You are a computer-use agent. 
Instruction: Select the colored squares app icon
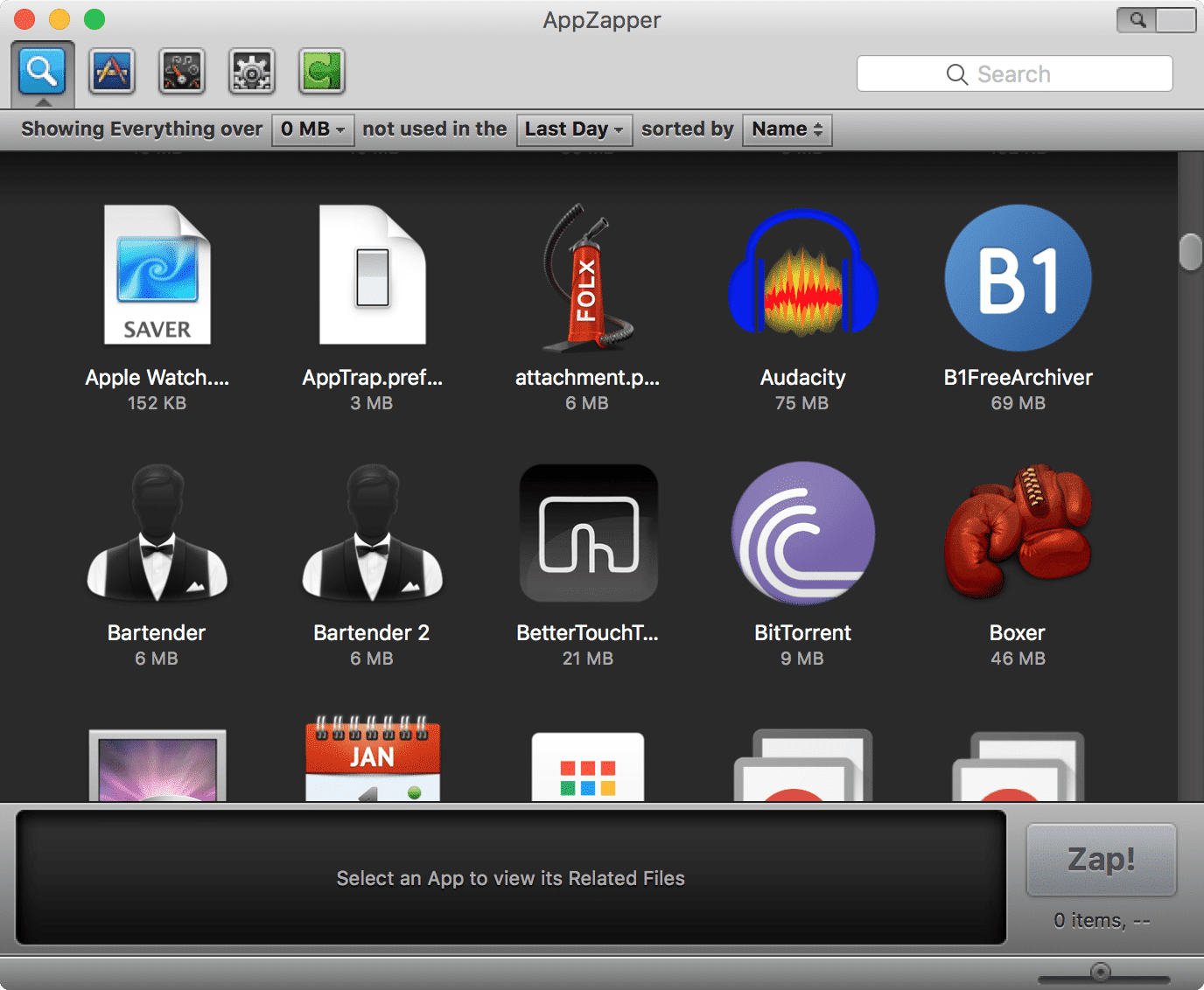pos(588,767)
